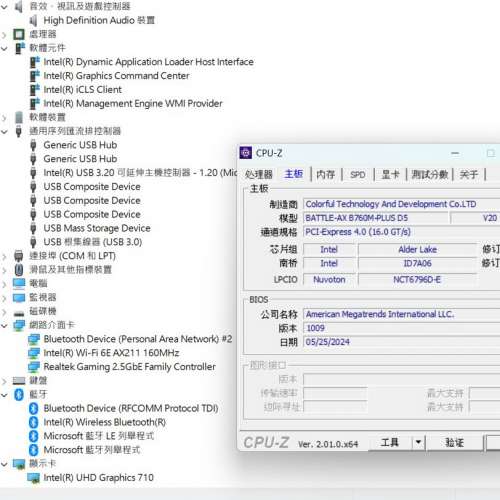The height and width of the screenshot is (500, 500).
Task: Click the monitor category icon
Action: (19, 297)
